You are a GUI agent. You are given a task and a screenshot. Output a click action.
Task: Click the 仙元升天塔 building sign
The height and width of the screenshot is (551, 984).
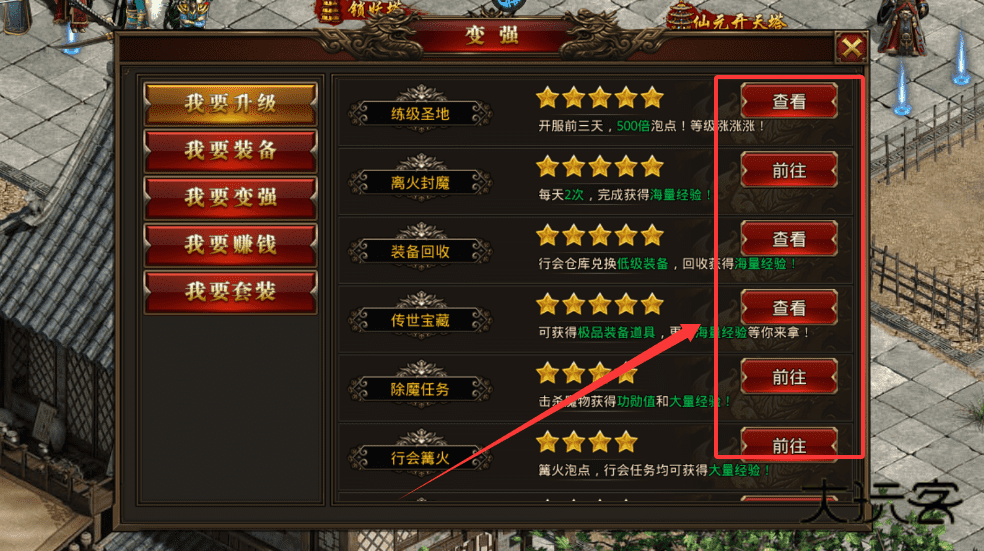728,19
